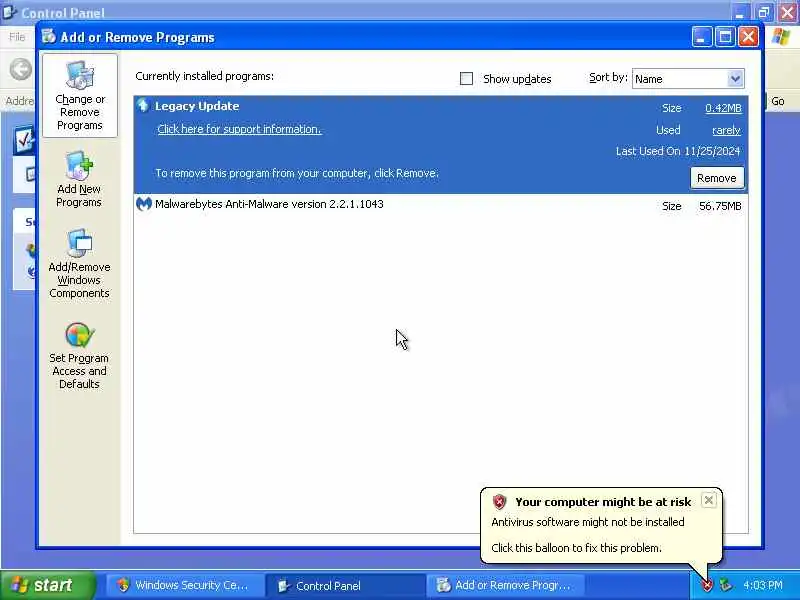Click the Last Used On 11/25/2024 text

[x=678, y=151]
